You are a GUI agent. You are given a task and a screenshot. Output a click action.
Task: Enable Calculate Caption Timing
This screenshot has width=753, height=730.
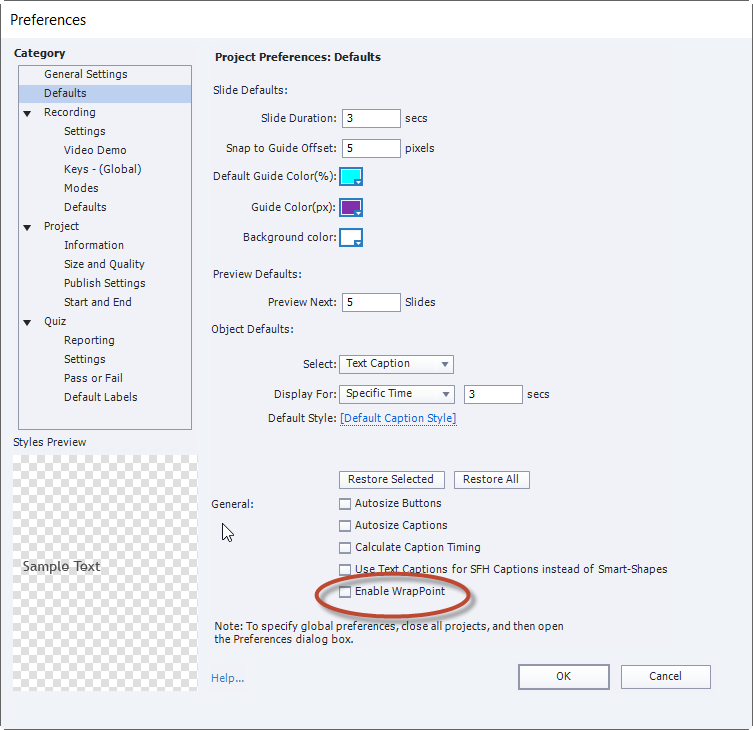pos(345,548)
